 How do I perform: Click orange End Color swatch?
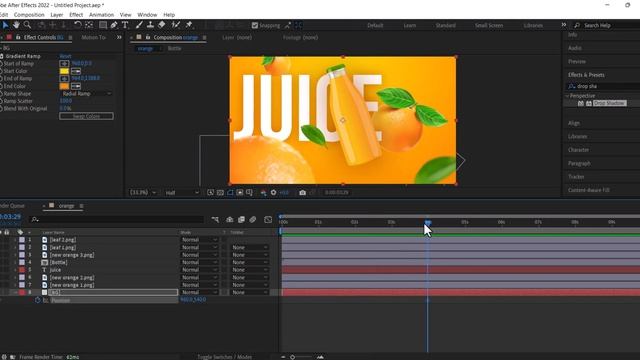pos(64,86)
